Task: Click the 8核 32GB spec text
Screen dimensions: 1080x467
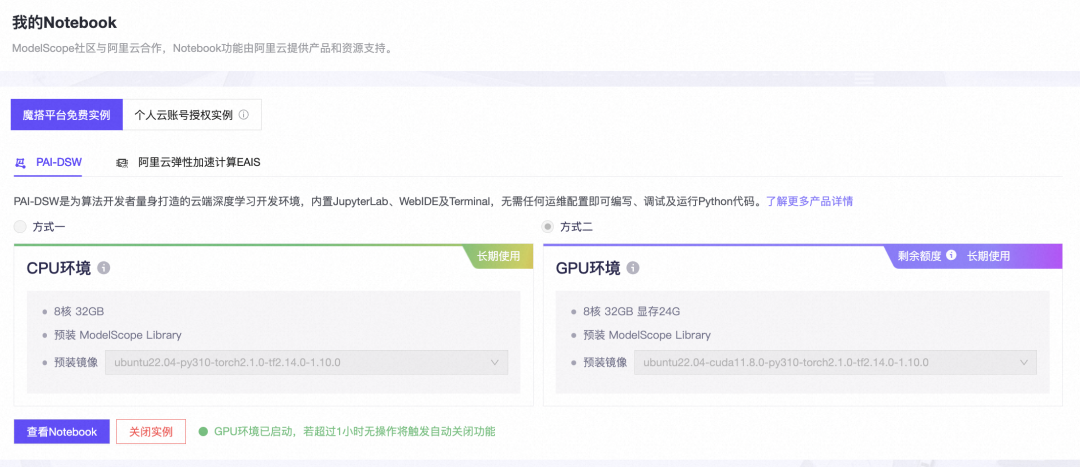Action: 79,311
